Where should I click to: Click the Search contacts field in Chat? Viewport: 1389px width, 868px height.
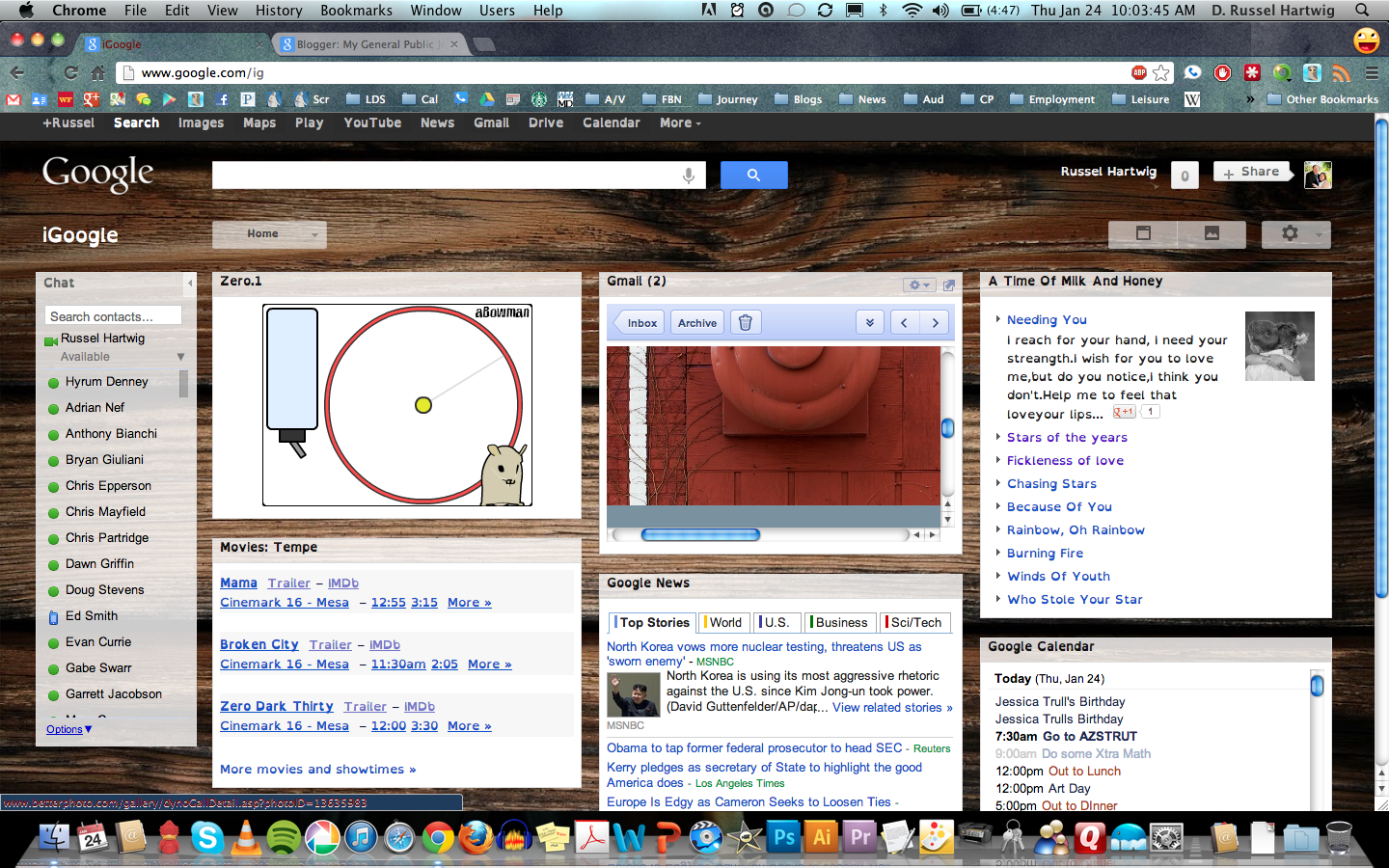(113, 316)
